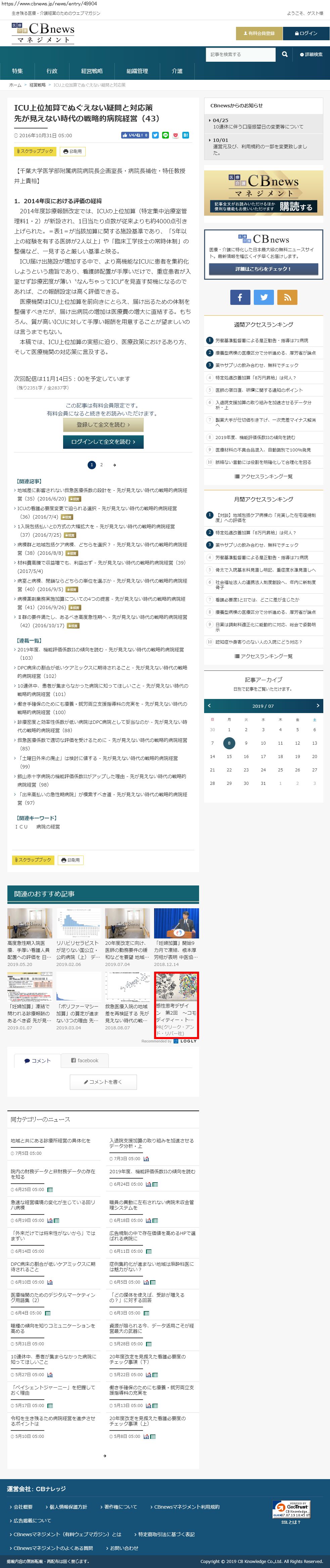Click next page arrow under article
This screenshot has height=1568, width=330.
coord(114,465)
